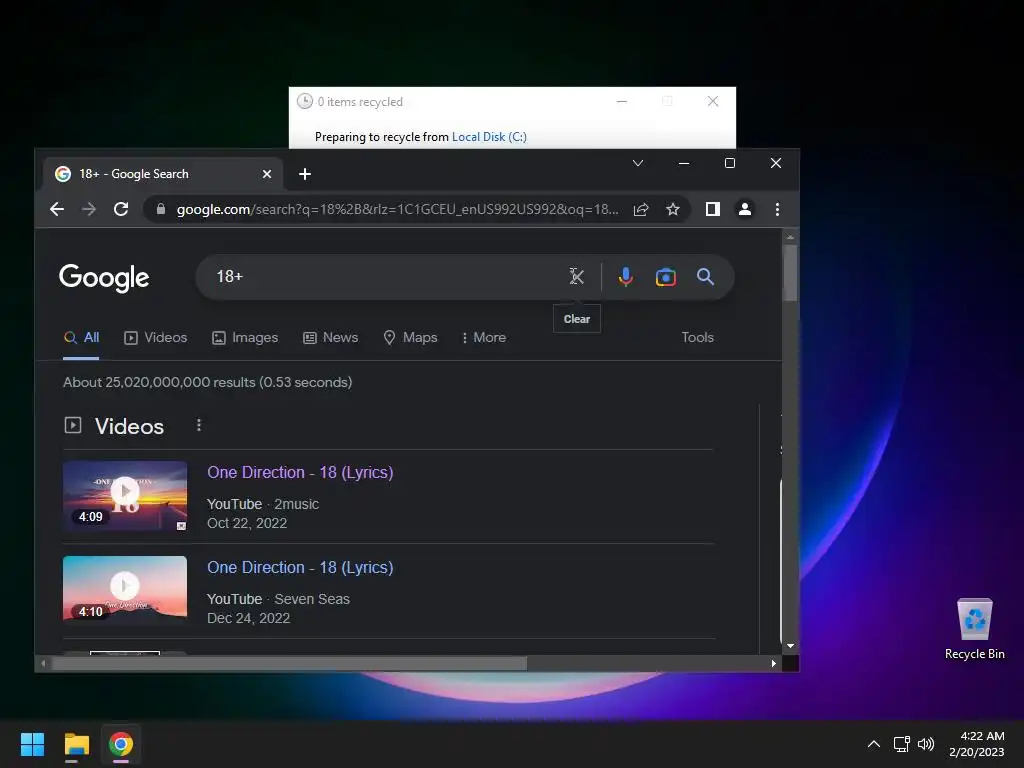1024x768 pixels.
Task: Click the Chrome back arrow
Action: click(57, 209)
